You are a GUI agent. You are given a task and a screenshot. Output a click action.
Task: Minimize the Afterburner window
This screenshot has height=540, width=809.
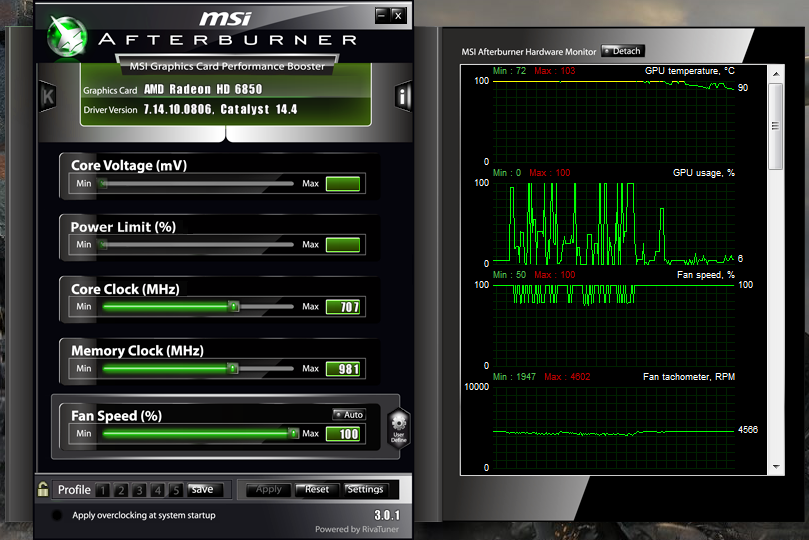click(381, 15)
